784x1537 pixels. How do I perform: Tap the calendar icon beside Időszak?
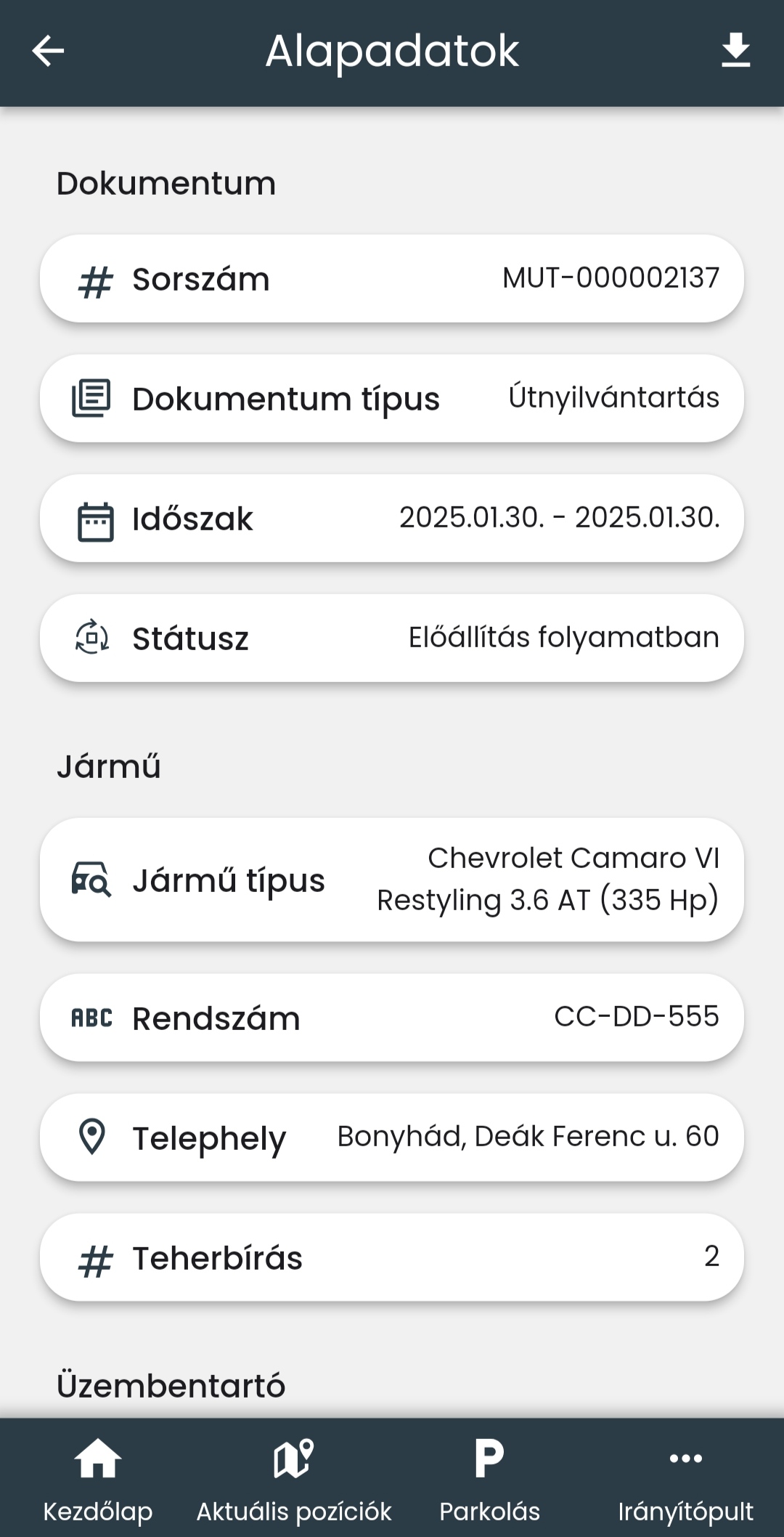coord(95,521)
